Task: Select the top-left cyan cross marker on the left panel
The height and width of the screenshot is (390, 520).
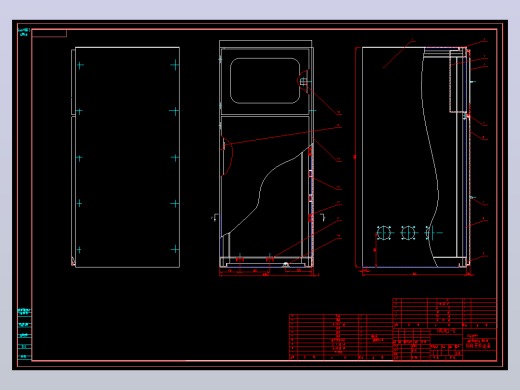Action: (x=80, y=65)
